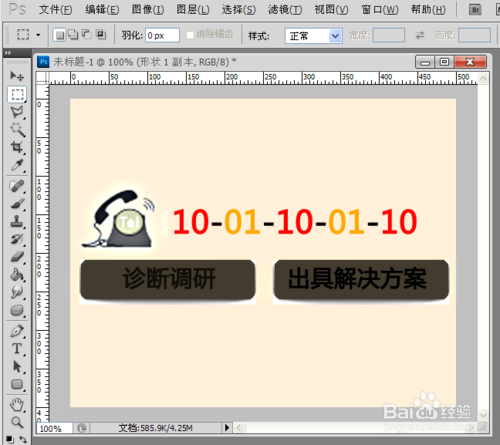This screenshot has height=445, width=500.
Task: Open the 滤镜(T) menu
Action: click(285, 10)
